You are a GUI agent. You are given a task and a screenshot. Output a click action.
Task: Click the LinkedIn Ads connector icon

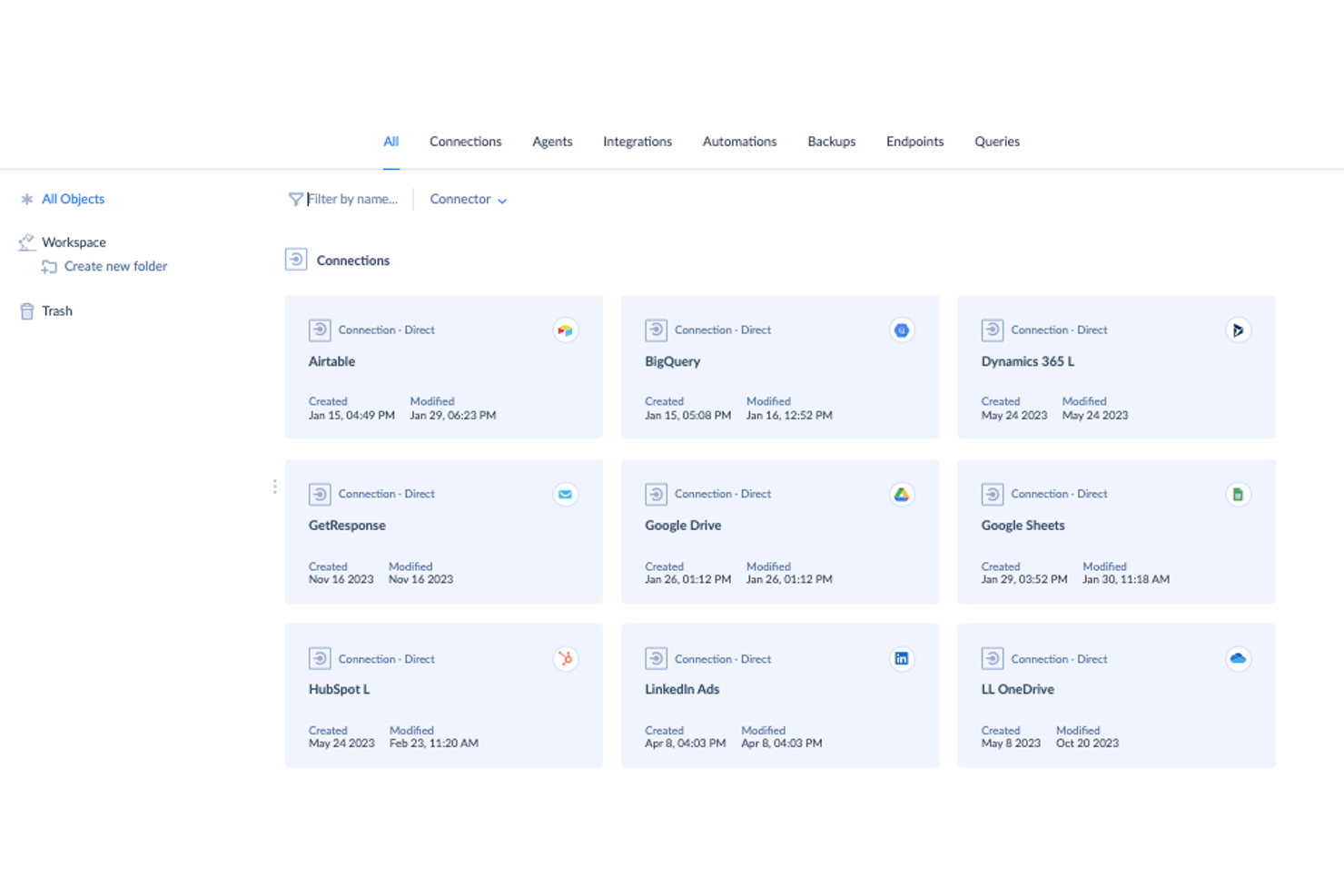click(901, 658)
